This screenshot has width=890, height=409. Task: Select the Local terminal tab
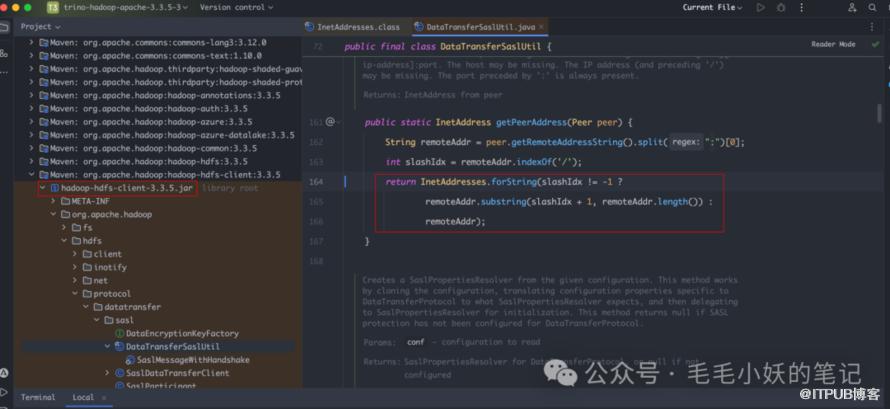point(83,397)
